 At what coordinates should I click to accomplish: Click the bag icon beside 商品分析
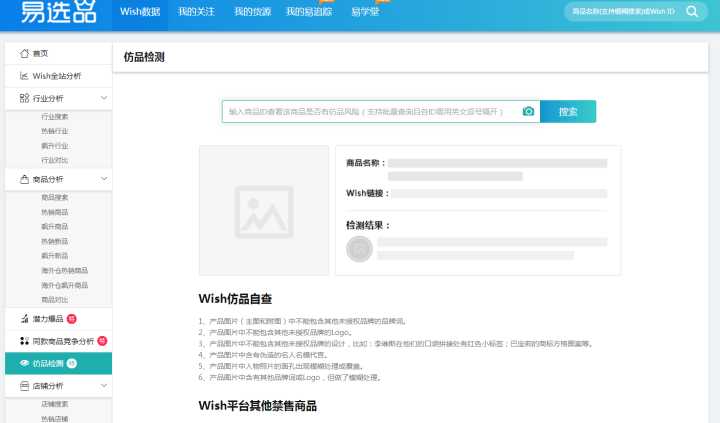click(x=24, y=179)
